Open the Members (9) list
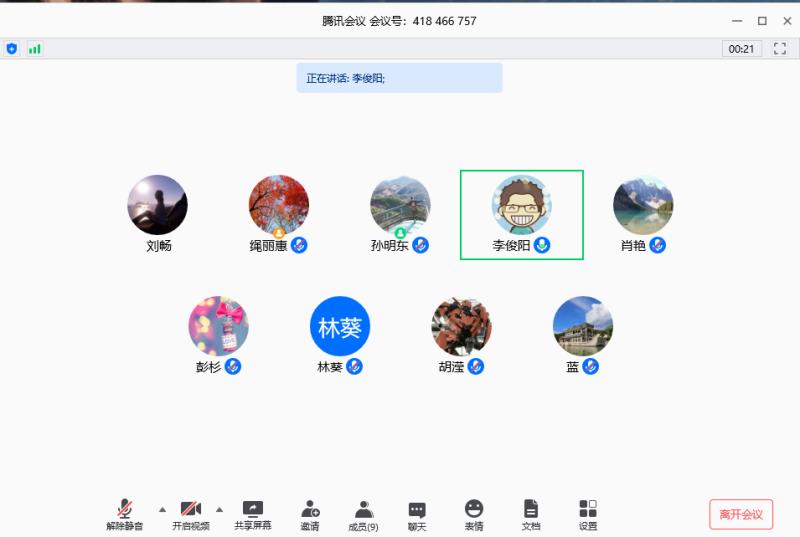 363,514
